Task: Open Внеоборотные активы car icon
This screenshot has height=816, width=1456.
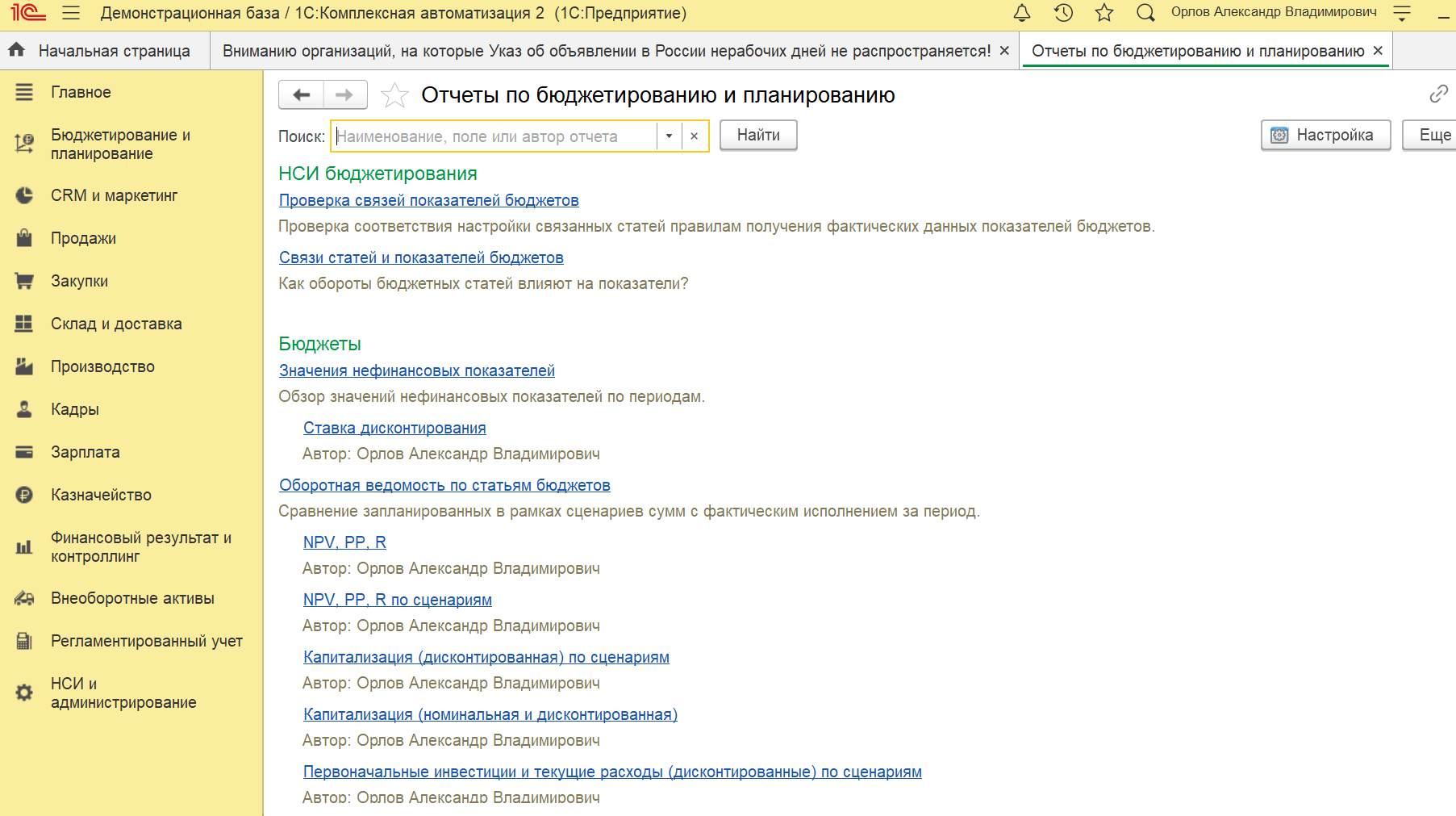Action: [24, 598]
